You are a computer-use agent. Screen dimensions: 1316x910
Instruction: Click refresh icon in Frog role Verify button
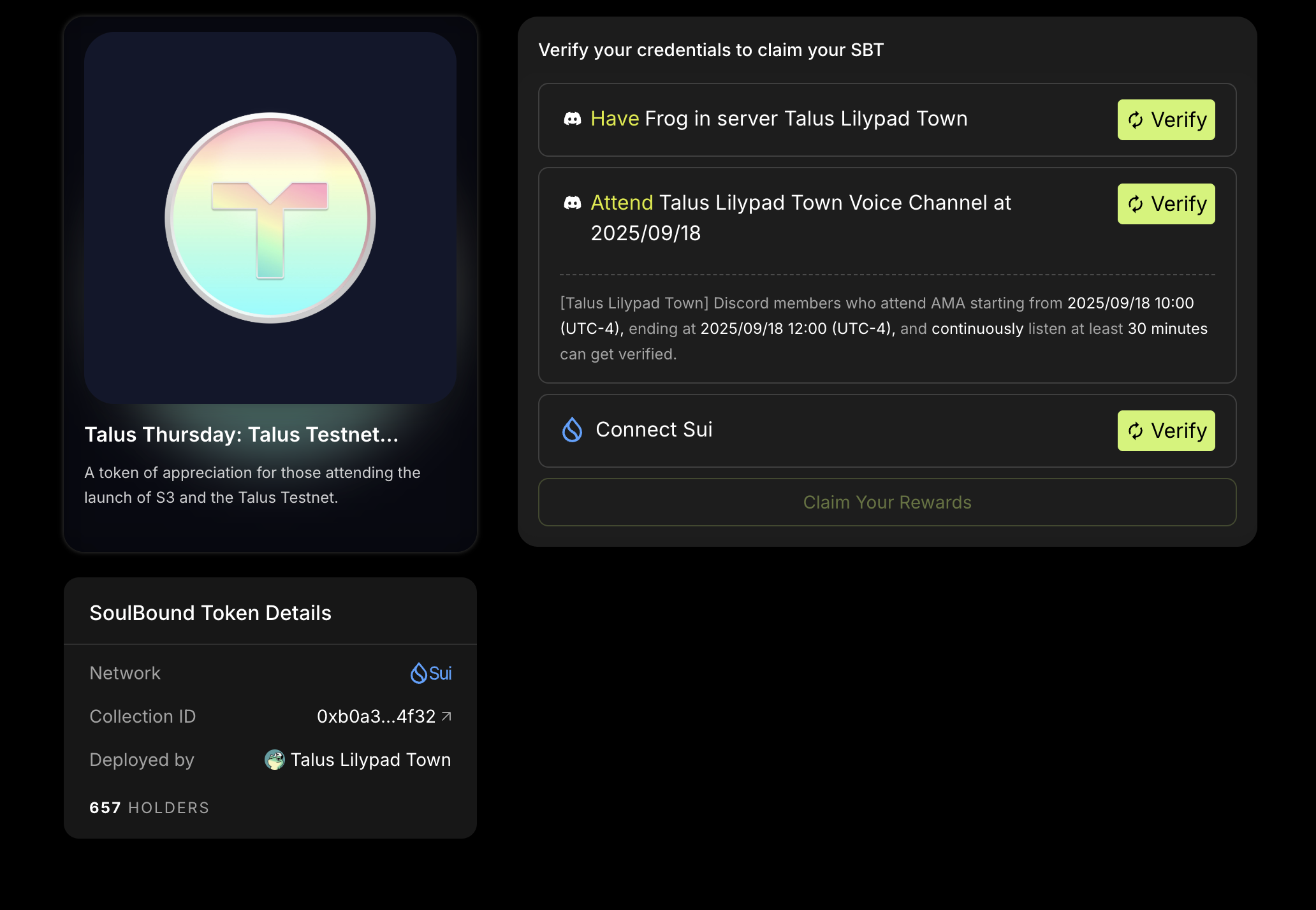point(1136,120)
